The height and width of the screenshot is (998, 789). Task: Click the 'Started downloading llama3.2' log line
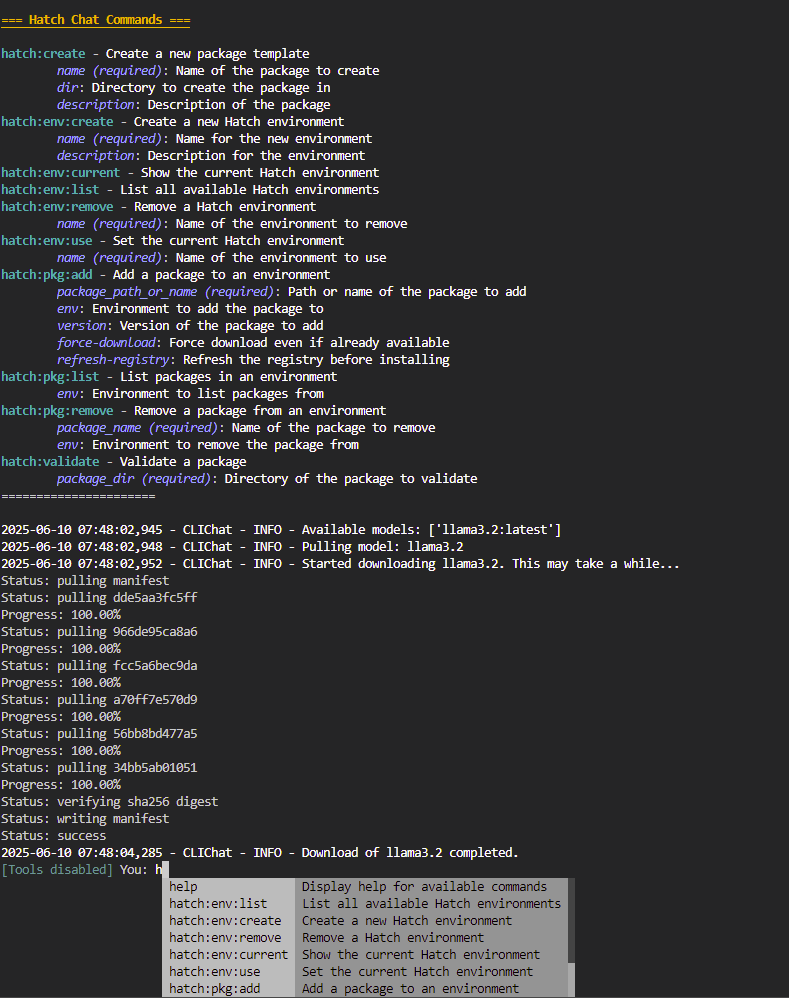pyautogui.click(x=340, y=564)
